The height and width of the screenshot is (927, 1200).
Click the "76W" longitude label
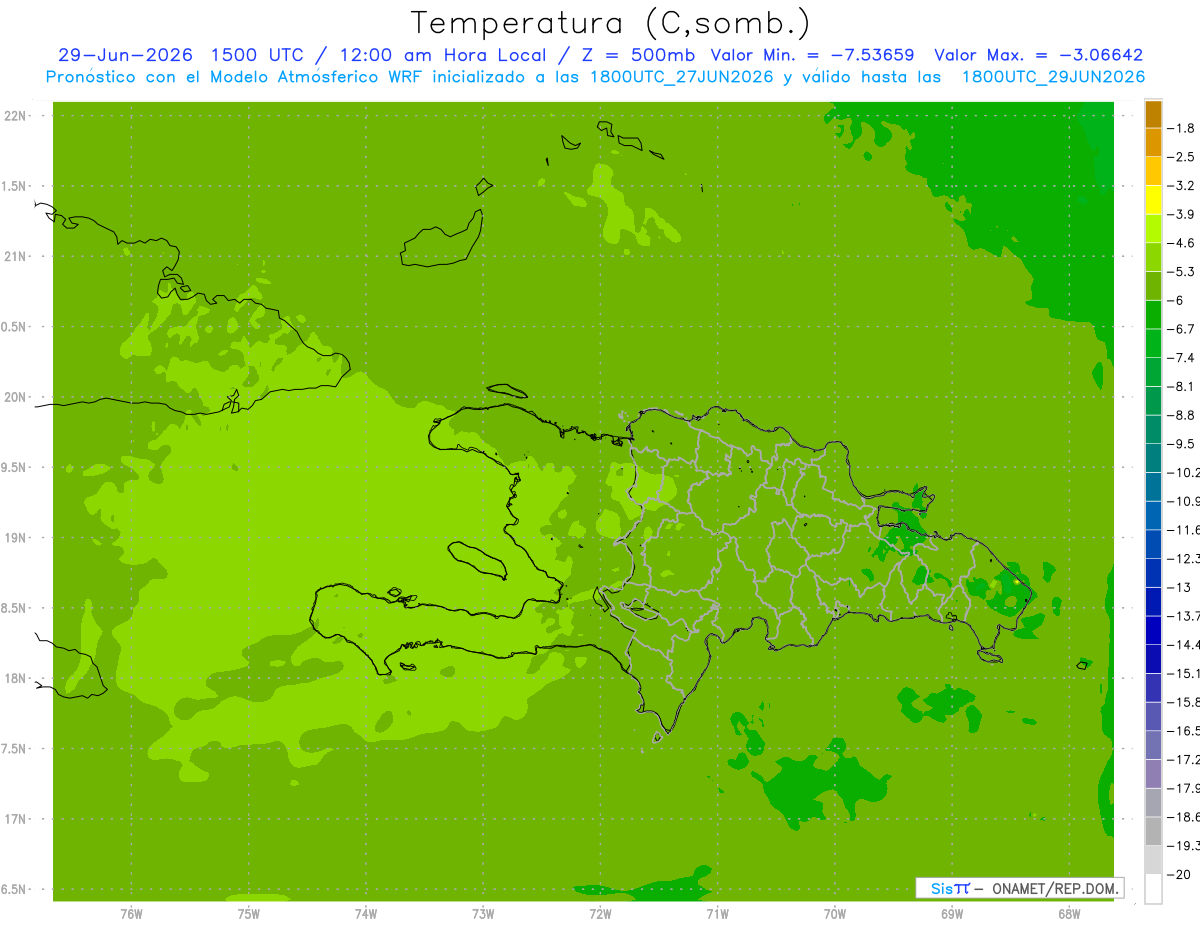131,913
